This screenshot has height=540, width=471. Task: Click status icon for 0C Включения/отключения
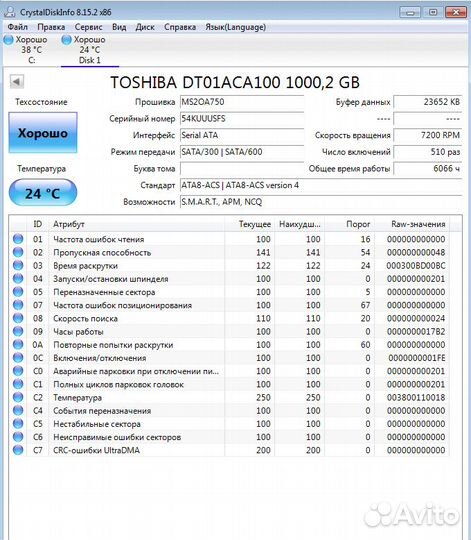tap(18, 358)
